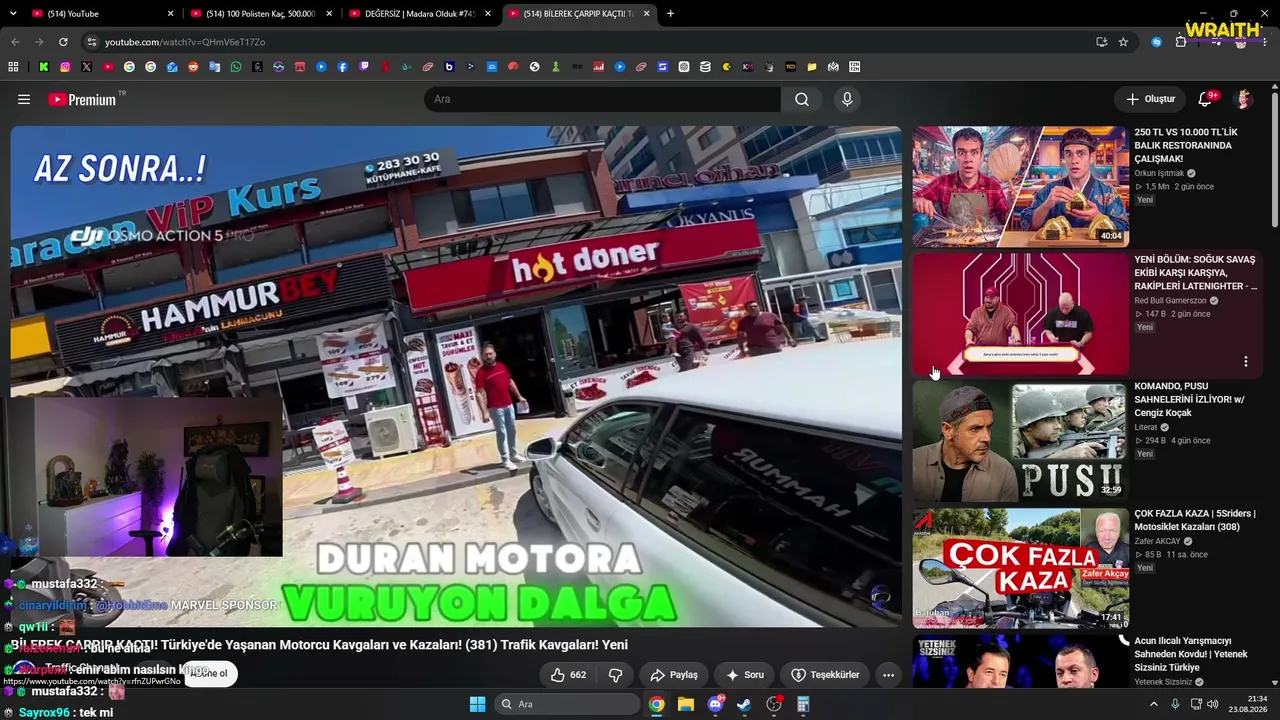Open 'Acun Ilıcalı Yarışmacıyı Sahneden Kovdu' title
The height and width of the screenshot is (720, 1280).
coord(1191,654)
